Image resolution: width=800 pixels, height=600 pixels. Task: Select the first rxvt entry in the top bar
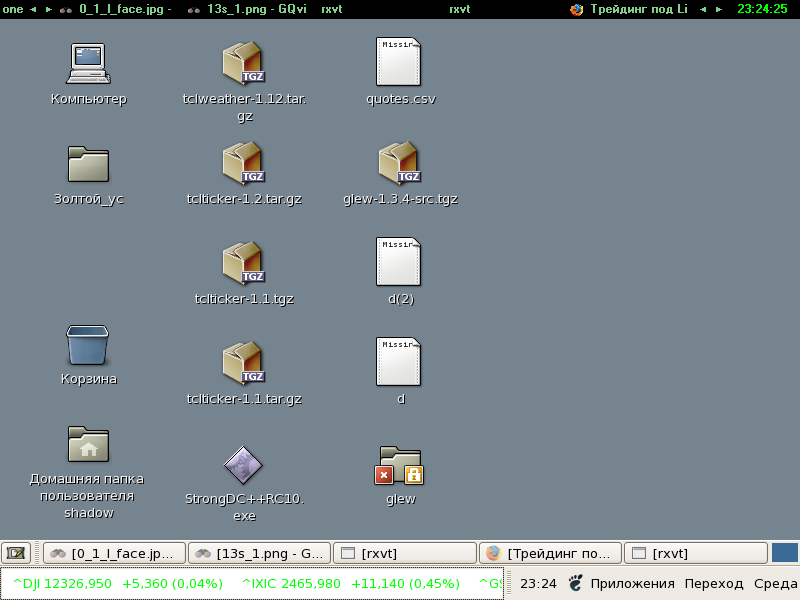(x=332, y=9)
